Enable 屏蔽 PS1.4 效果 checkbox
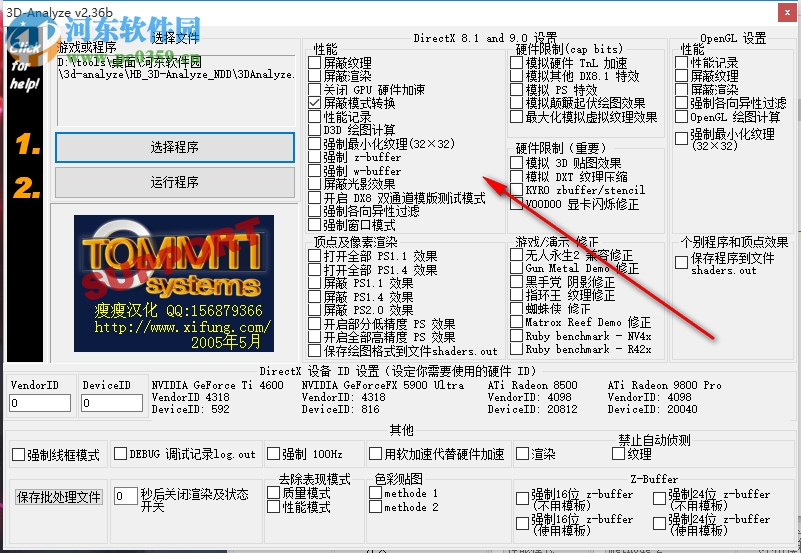The image size is (801, 553). pos(315,297)
